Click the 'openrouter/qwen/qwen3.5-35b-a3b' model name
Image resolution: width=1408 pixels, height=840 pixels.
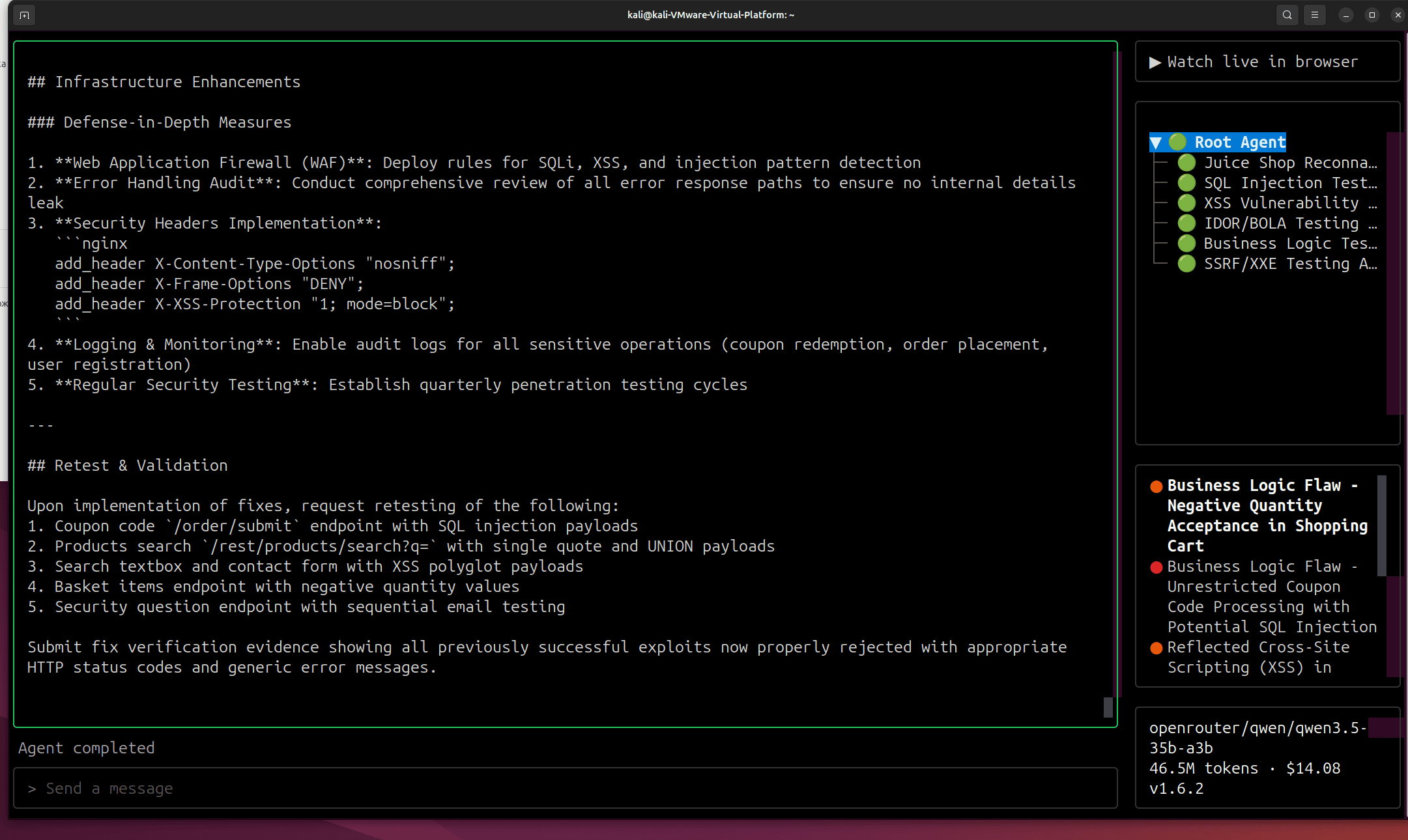pyautogui.click(x=1257, y=738)
